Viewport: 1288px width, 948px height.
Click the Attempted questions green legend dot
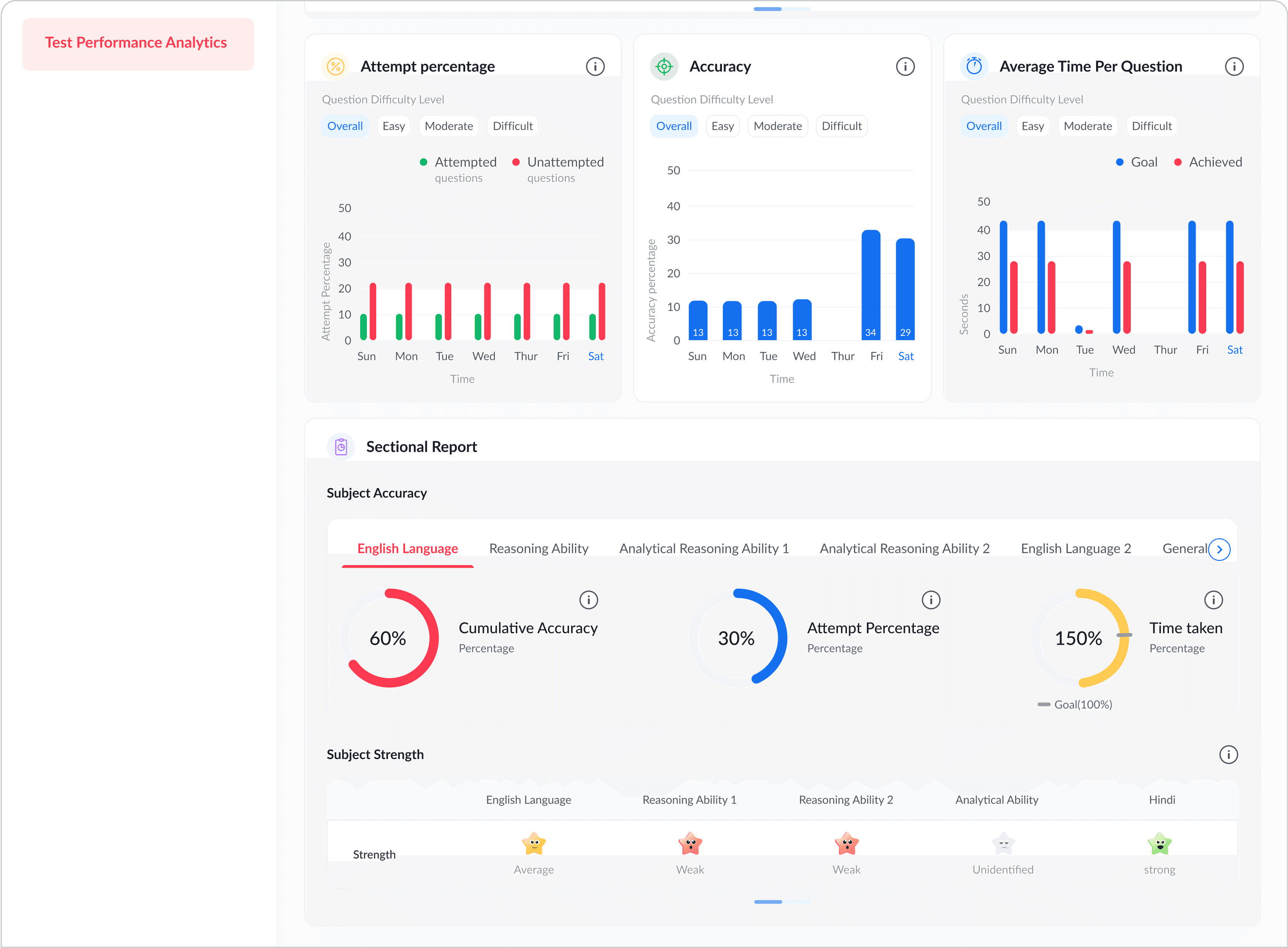pyautogui.click(x=423, y=162)
